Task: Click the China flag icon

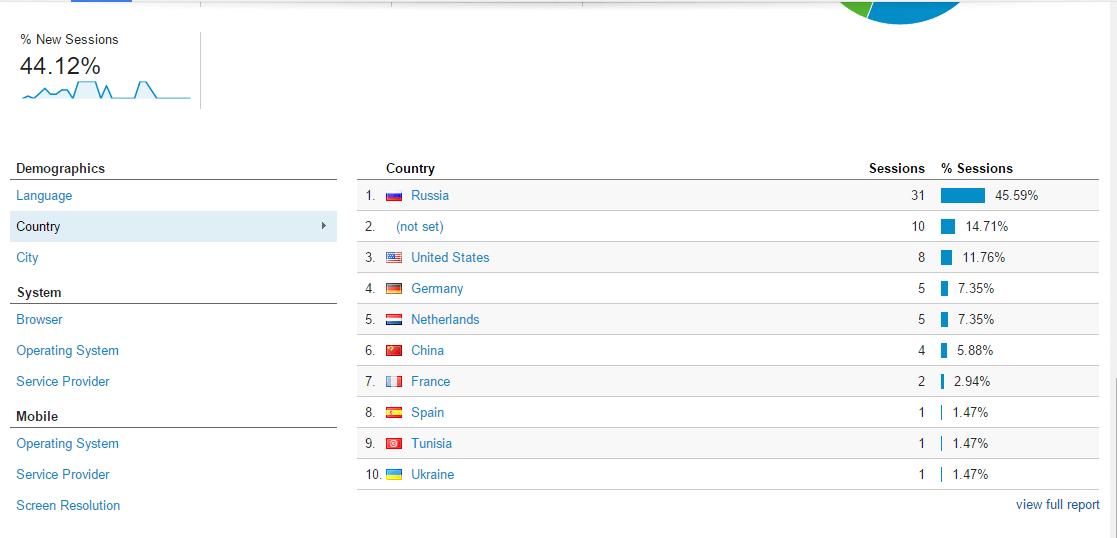Action: [394, 351]
